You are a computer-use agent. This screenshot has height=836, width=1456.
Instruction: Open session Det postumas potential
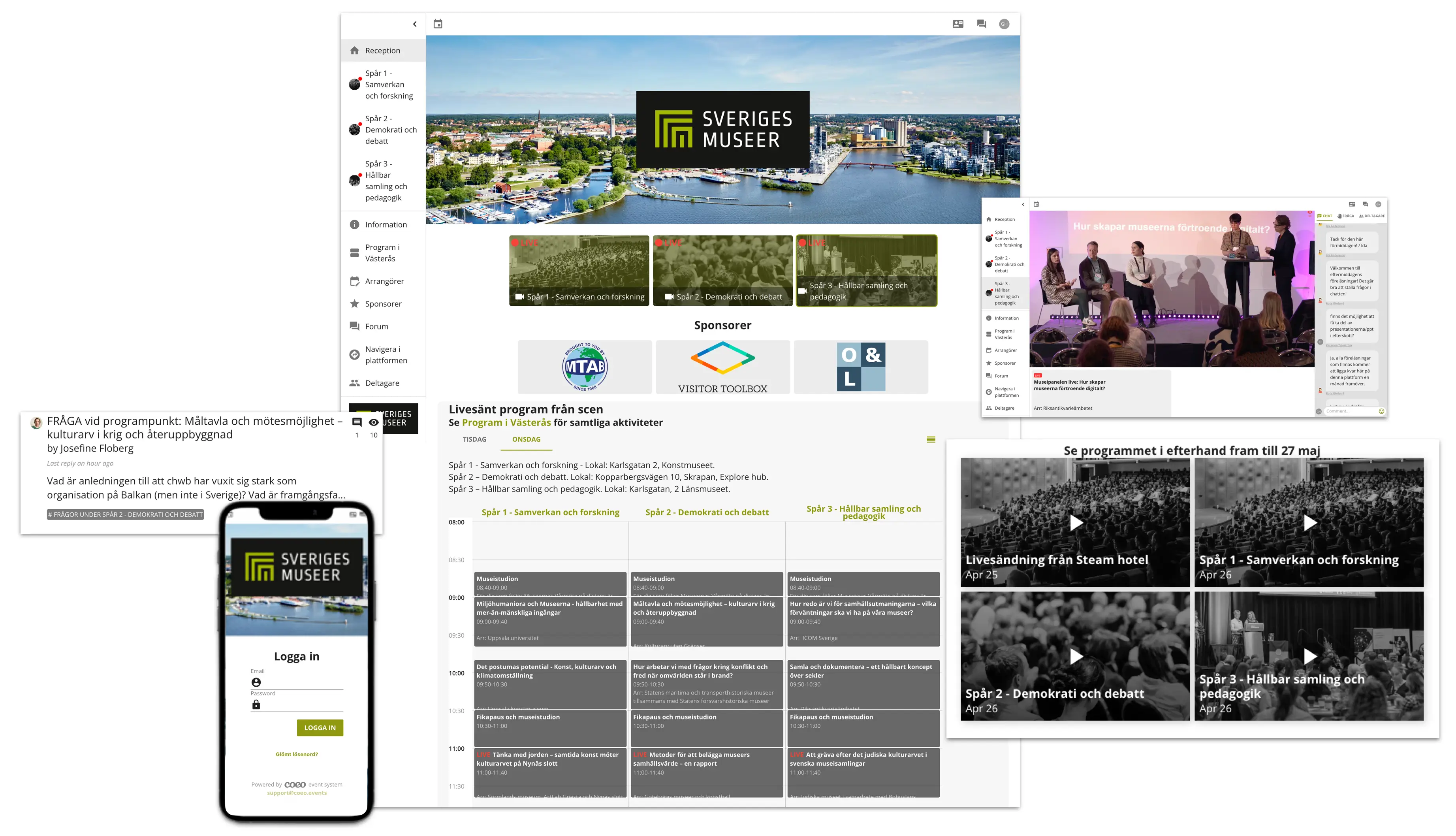(550, 684)
